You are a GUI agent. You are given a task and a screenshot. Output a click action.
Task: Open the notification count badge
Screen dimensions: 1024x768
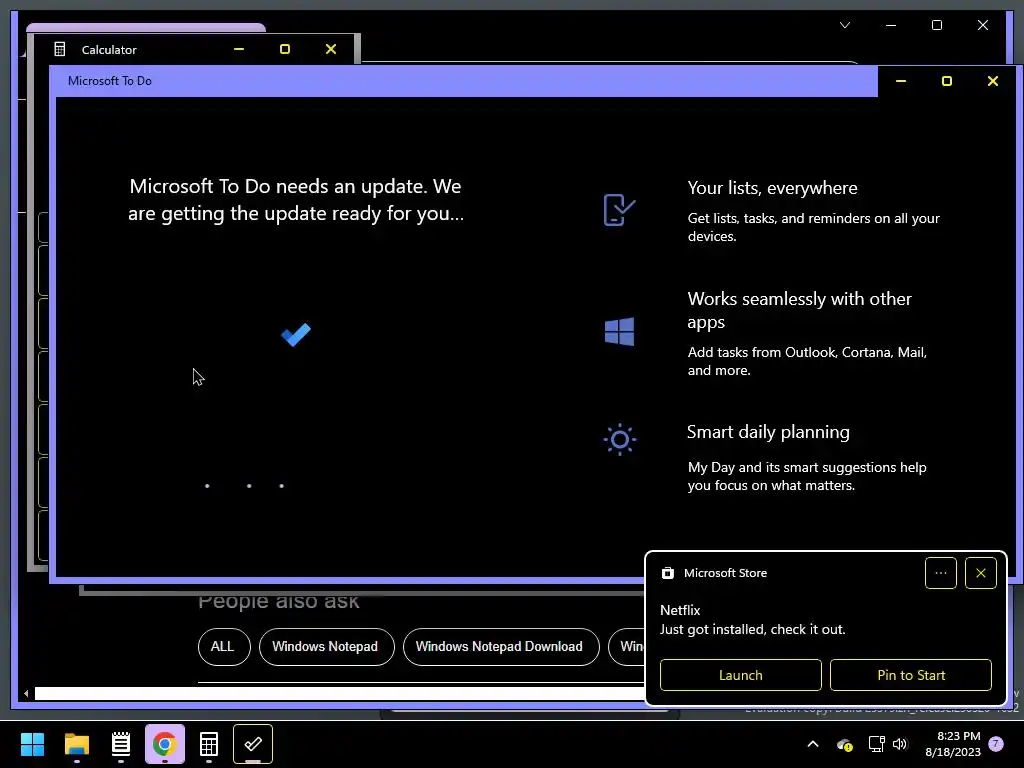click(x=996, y=743)
